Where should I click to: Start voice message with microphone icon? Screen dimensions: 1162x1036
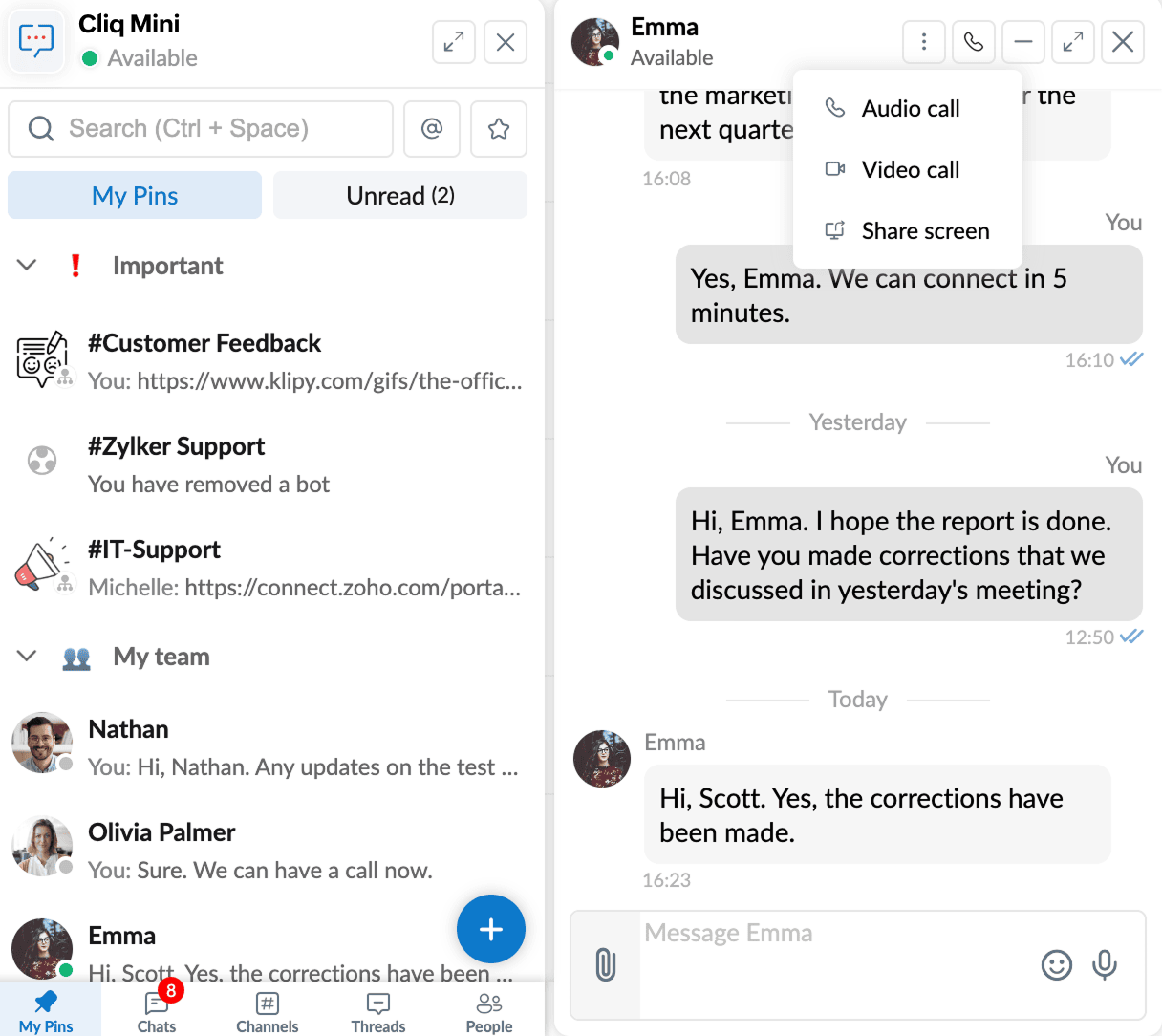(x=1105, y=965)
